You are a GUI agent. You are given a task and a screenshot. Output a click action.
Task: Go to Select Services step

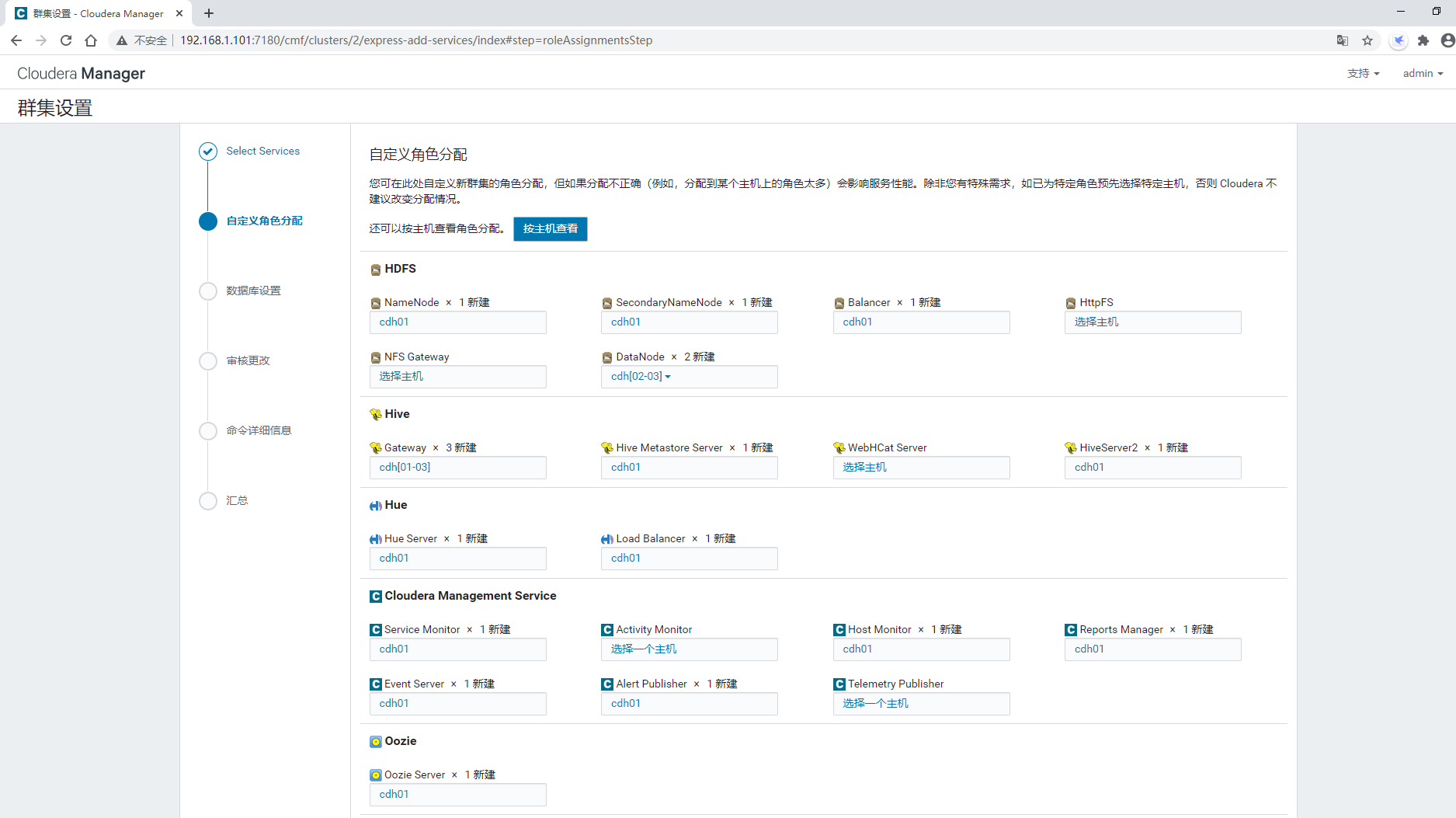coord(262,151)
